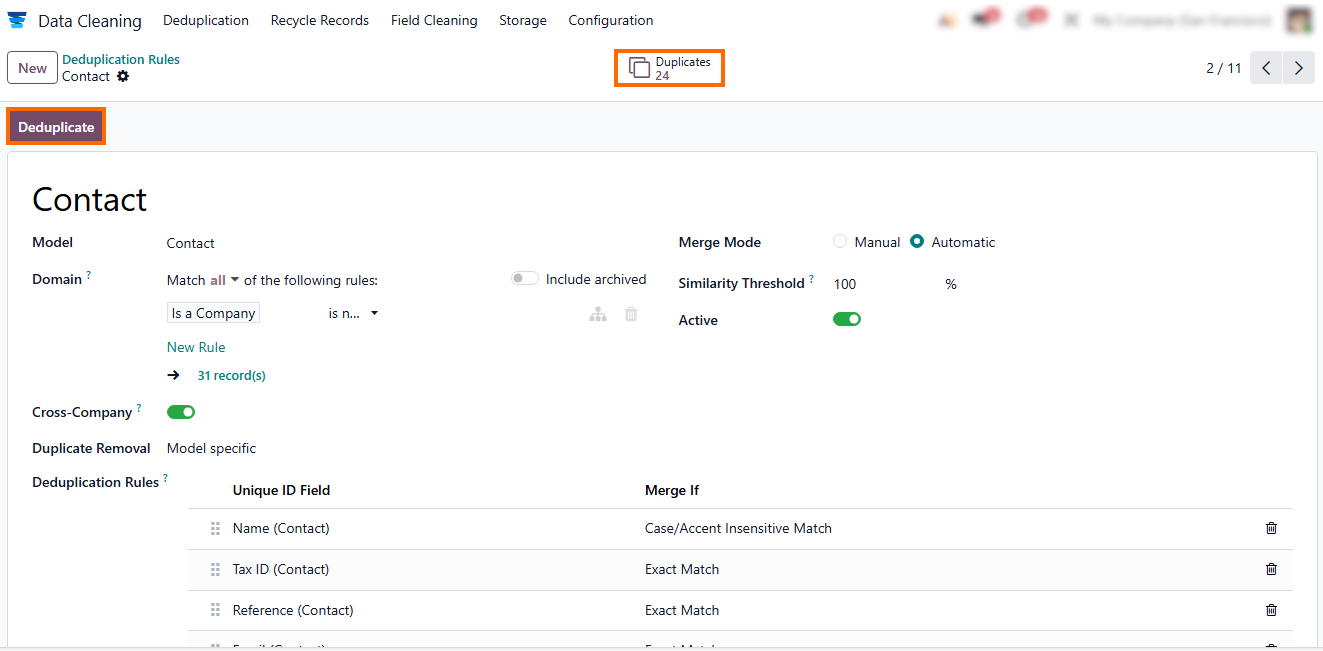Open the Duplicates smart button
The height and width of the screenshot is (651, 1323).
(669, 68)
